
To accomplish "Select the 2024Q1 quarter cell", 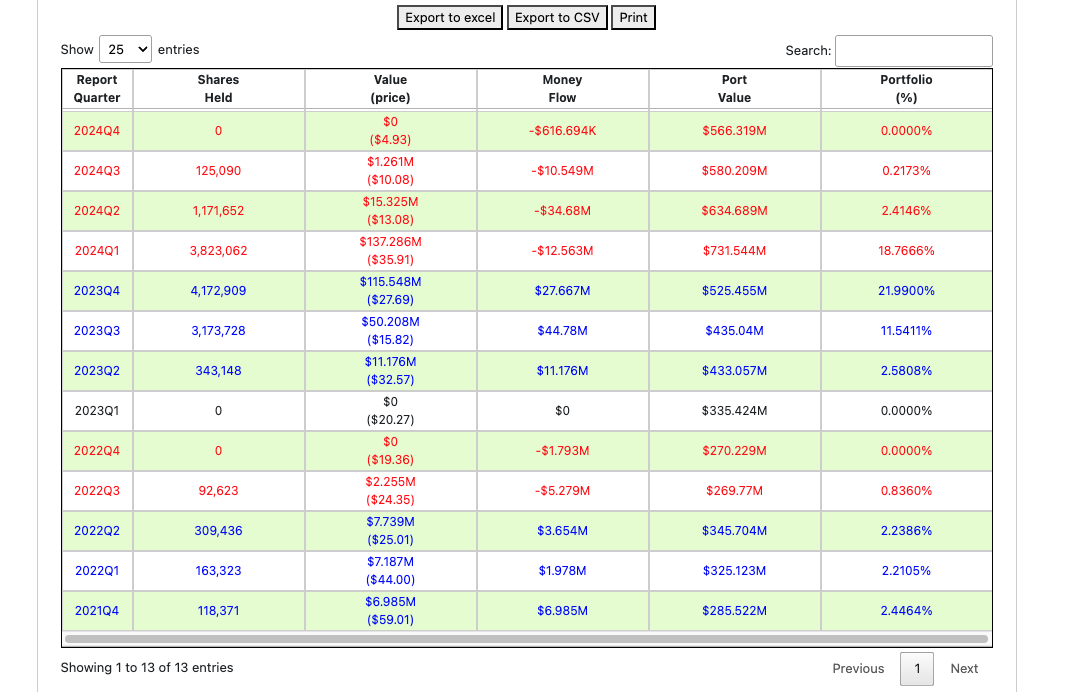I will pyautogui.click(x=97, y=251).
